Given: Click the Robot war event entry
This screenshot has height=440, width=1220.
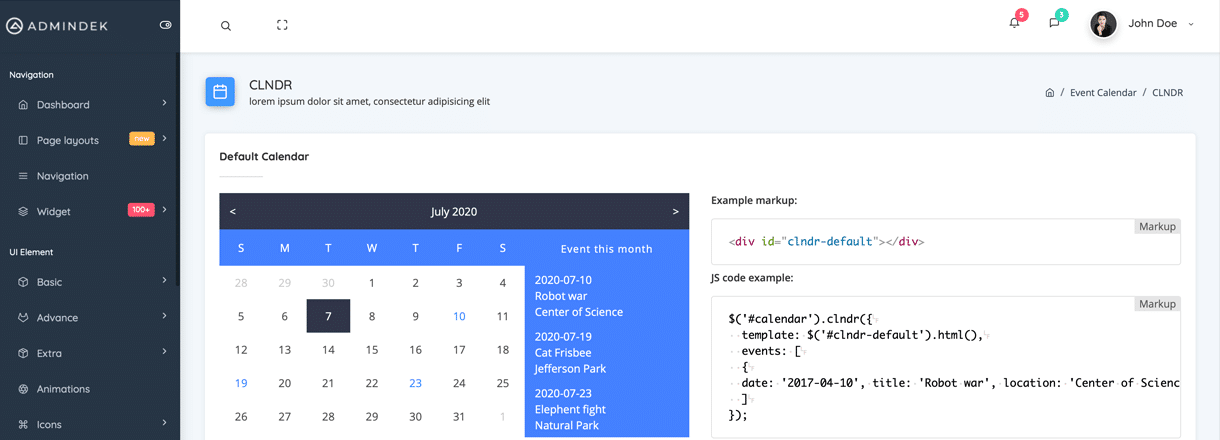Looking at the screenshot, I should tap(579, 296).
